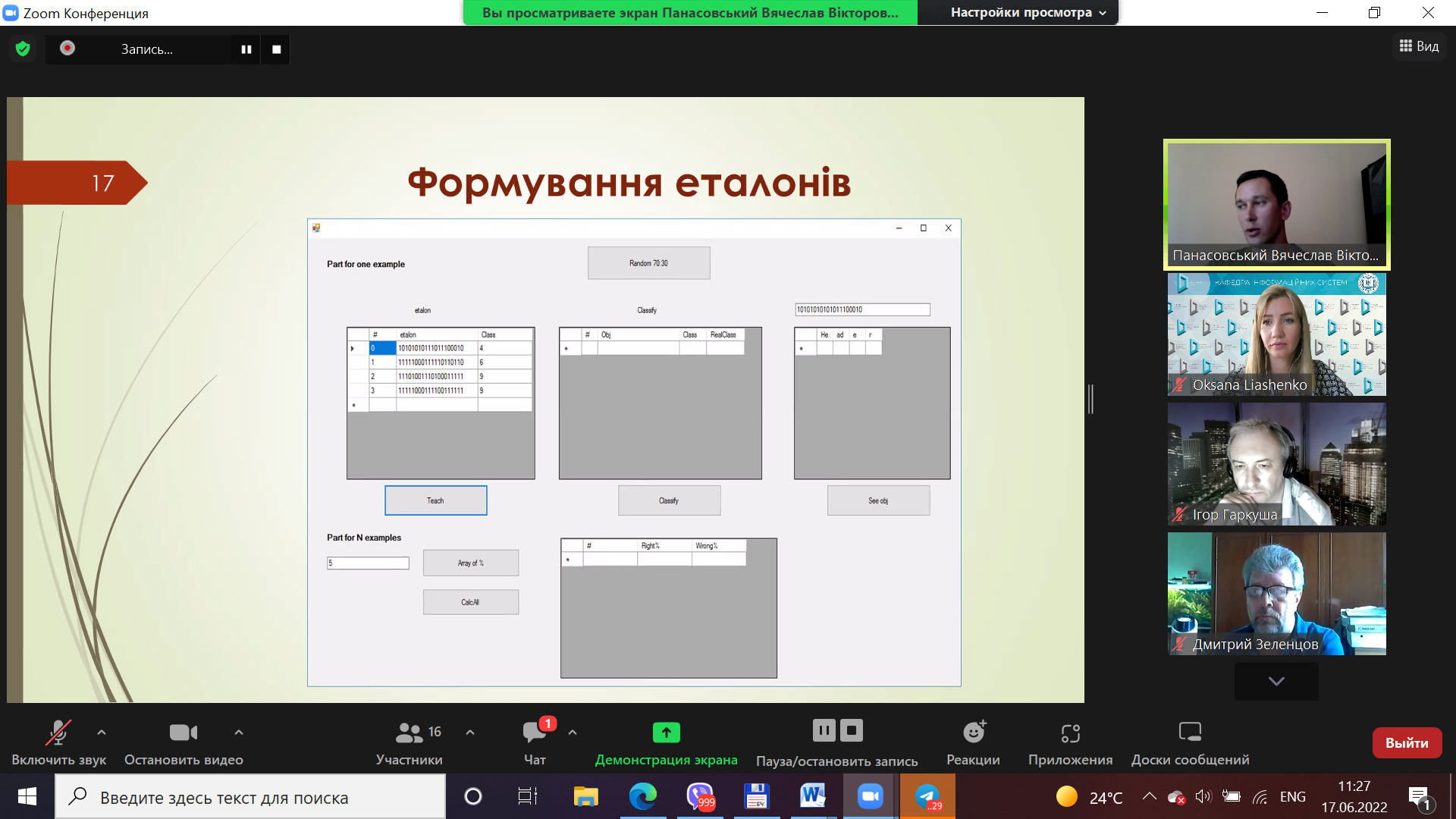Pause recording in top recording bar

coord(246,49)
